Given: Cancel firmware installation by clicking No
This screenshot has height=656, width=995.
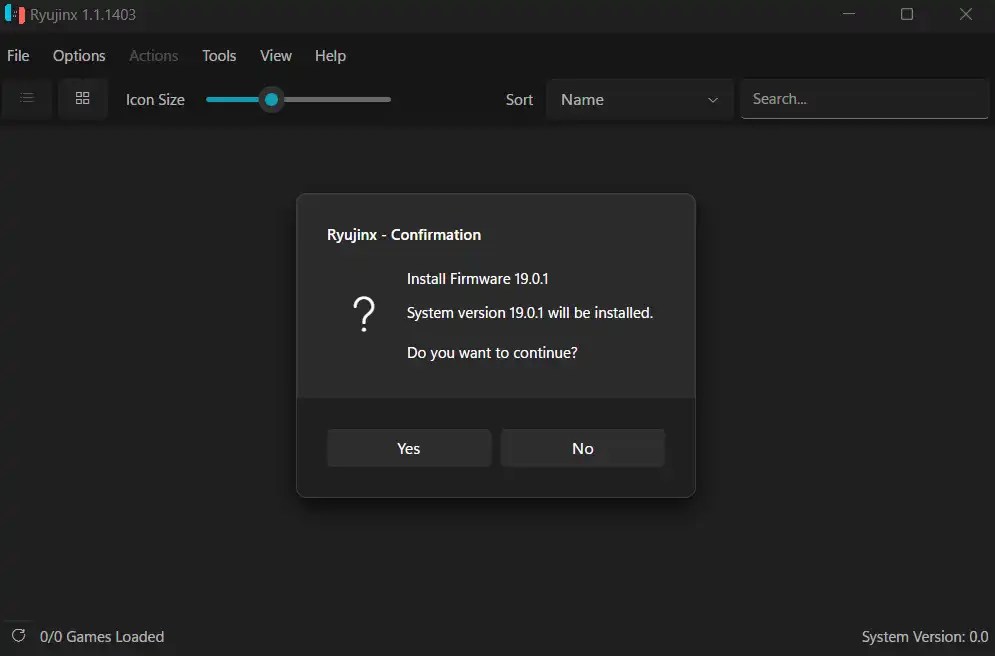Looking at the screenshot, I should (x=582, y=448).
